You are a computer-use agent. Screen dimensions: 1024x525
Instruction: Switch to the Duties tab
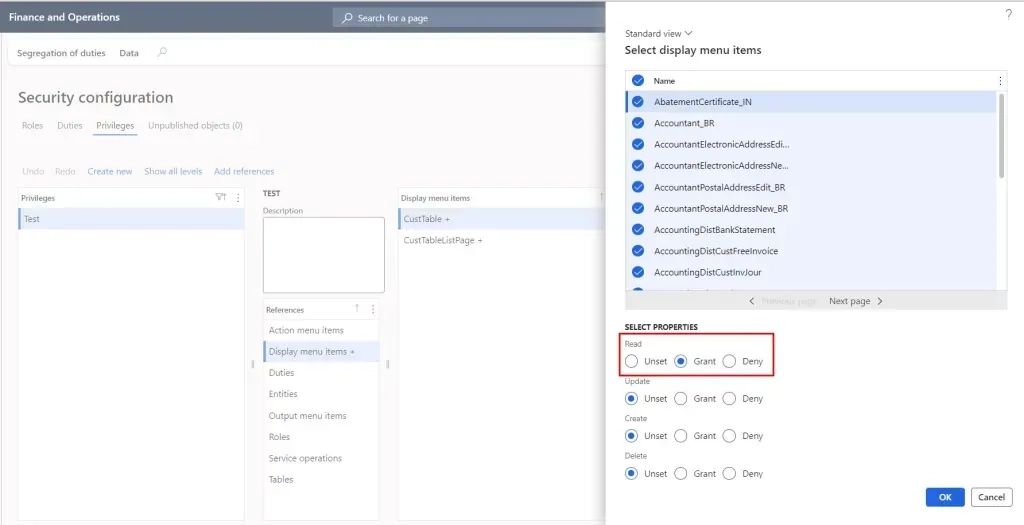pyautogui.click(x=70, y=125)
